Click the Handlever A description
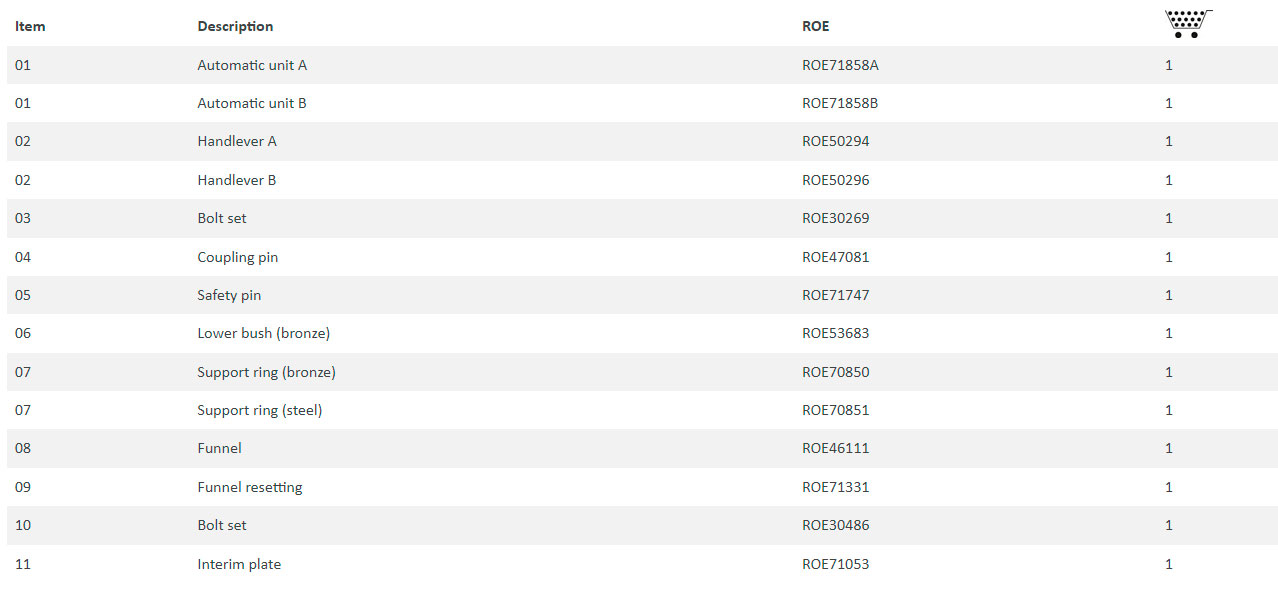This screenshot has height=596, width=1278. tap(237, 141)
